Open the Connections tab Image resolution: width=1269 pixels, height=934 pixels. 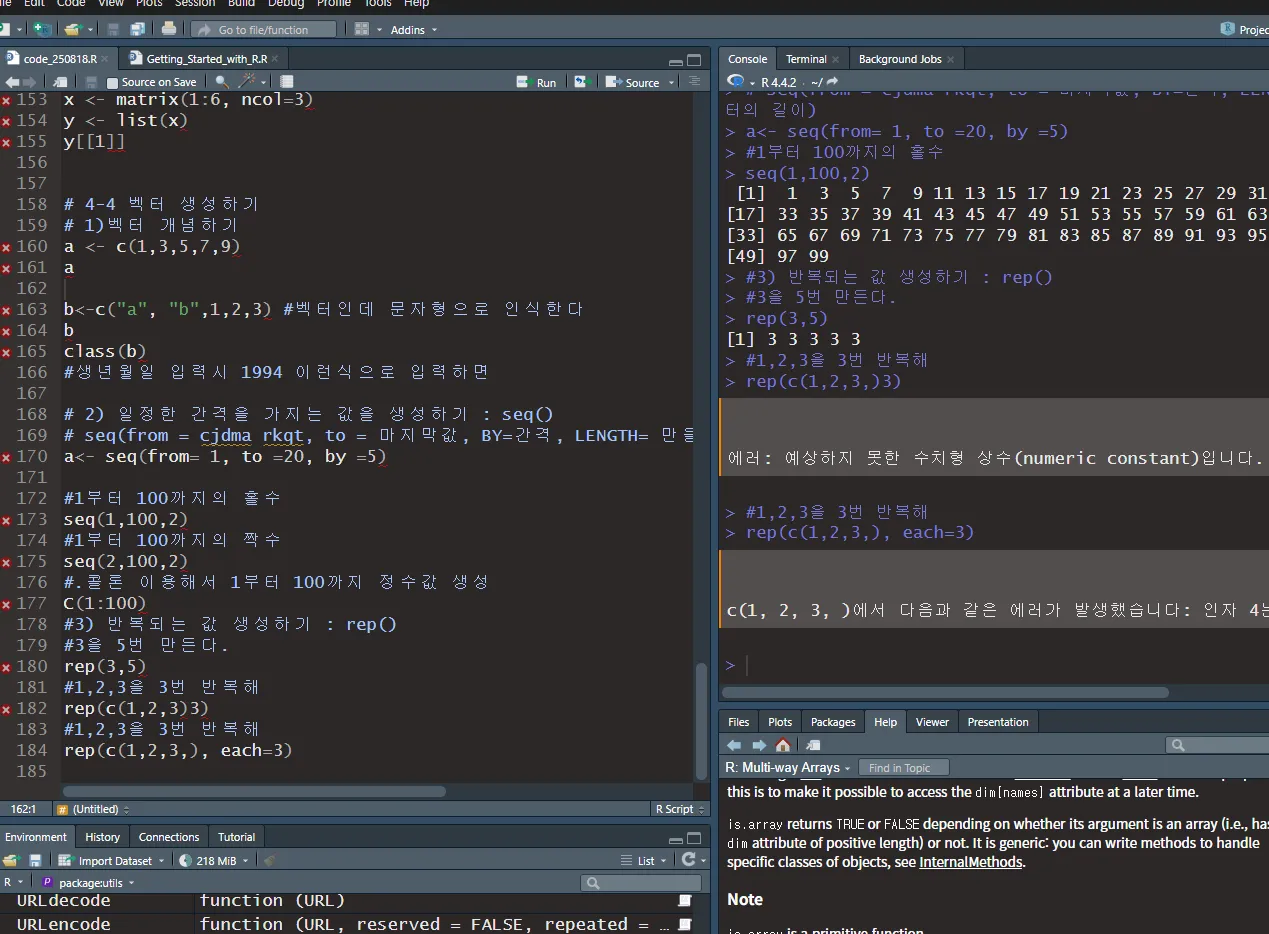pos(169,837)
